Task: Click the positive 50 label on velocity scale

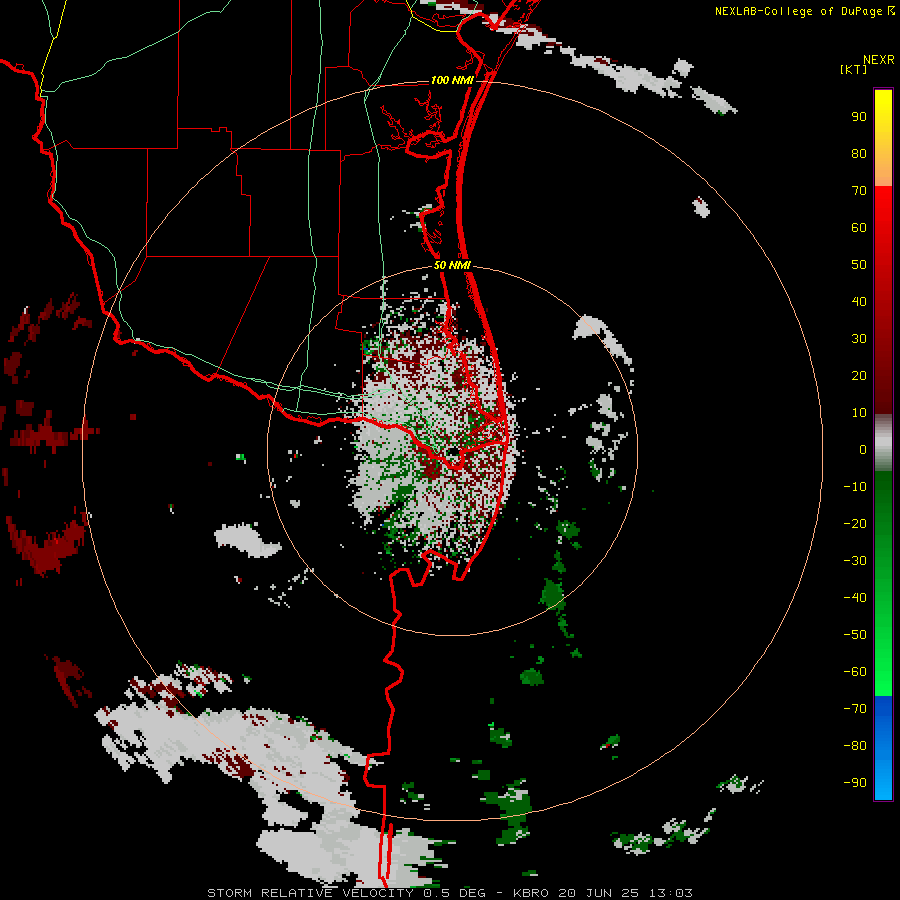Action: coord(859,265)
